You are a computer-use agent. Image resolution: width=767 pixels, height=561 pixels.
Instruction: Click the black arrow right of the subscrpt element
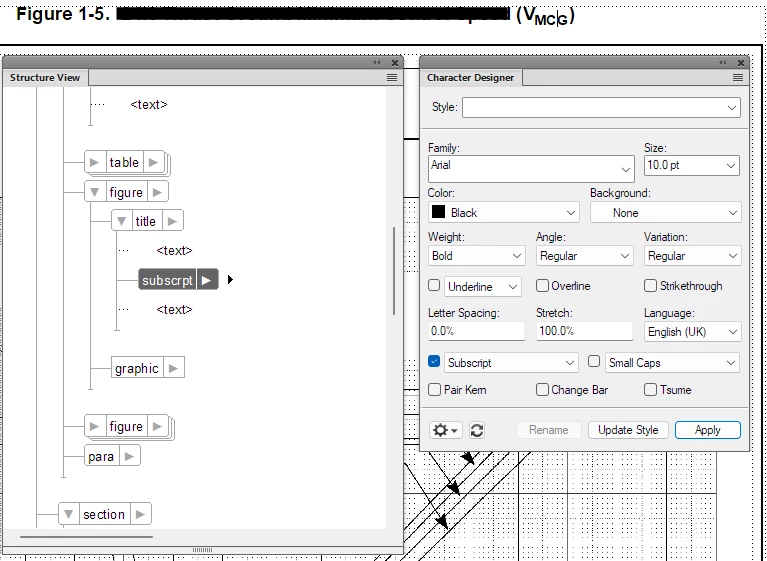(230, 280)
